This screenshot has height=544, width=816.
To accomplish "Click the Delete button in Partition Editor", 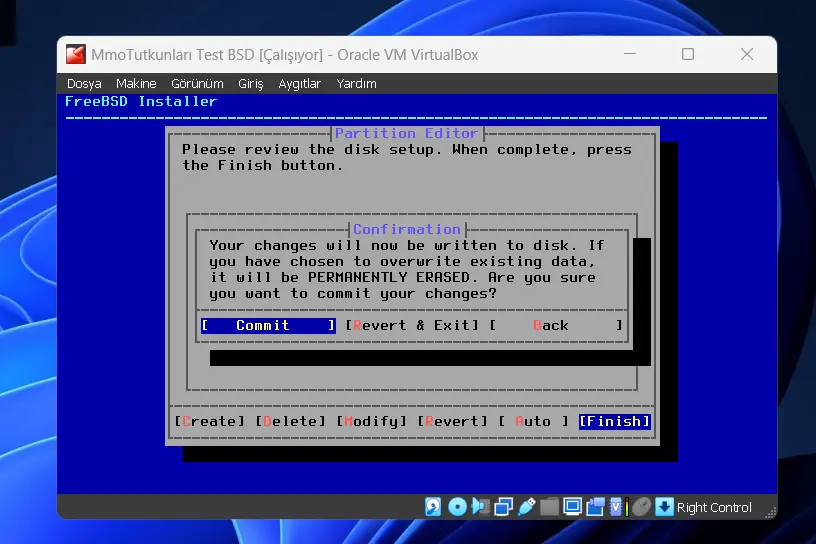I will click(290, 421).
